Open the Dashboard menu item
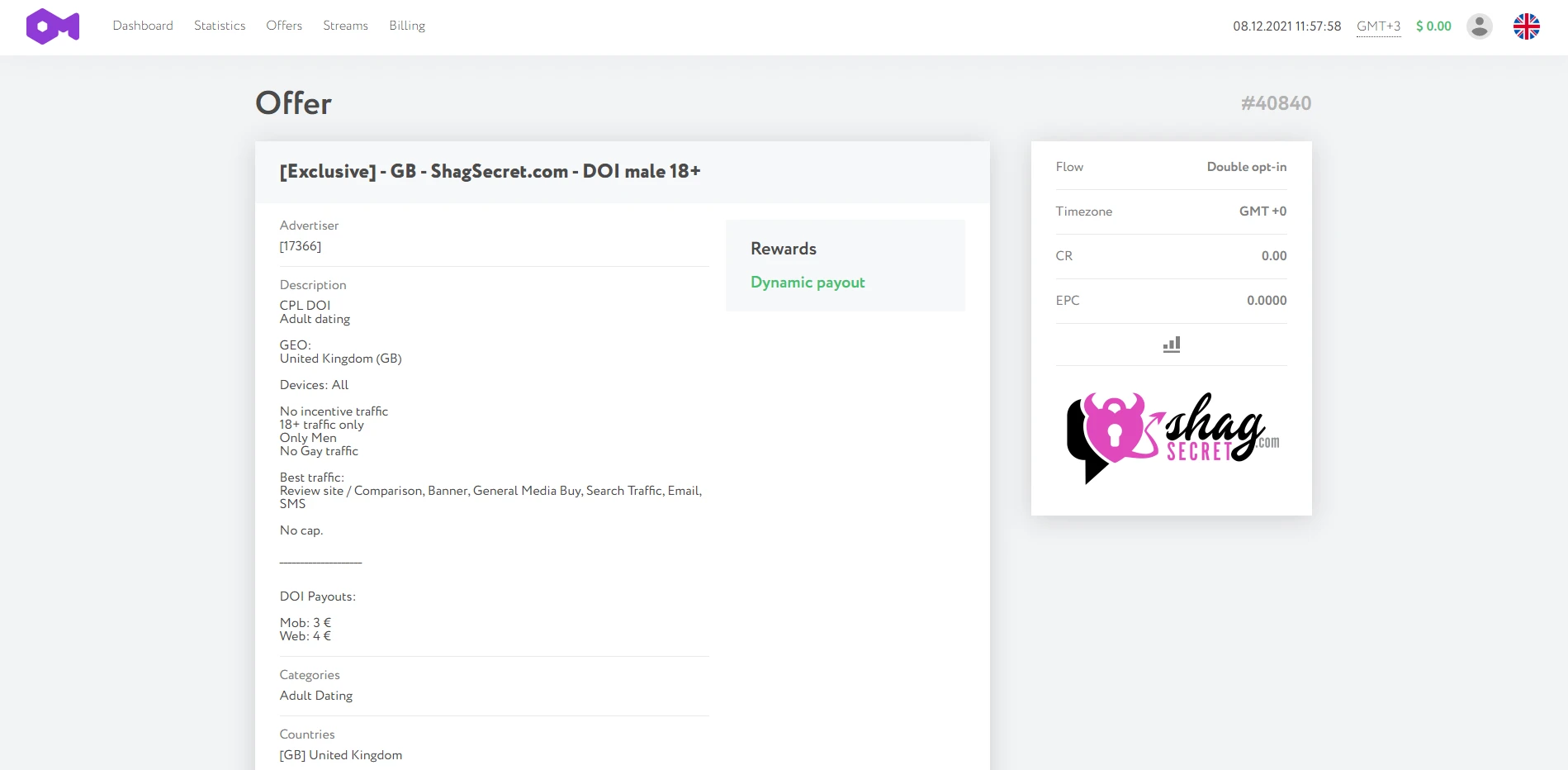Image resolution: width=1568 pixels, height=770 pixels. 143,26
